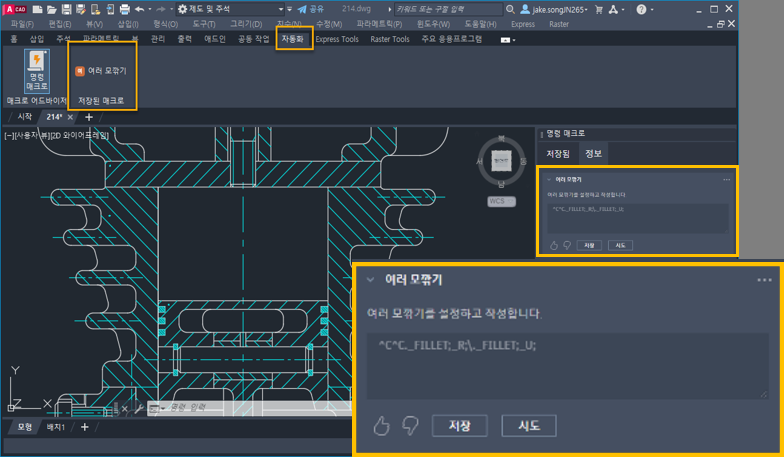784x457 pixels.
Task: Open the Quick Access Toolbar customize dropdown
Action: point(290,9)
